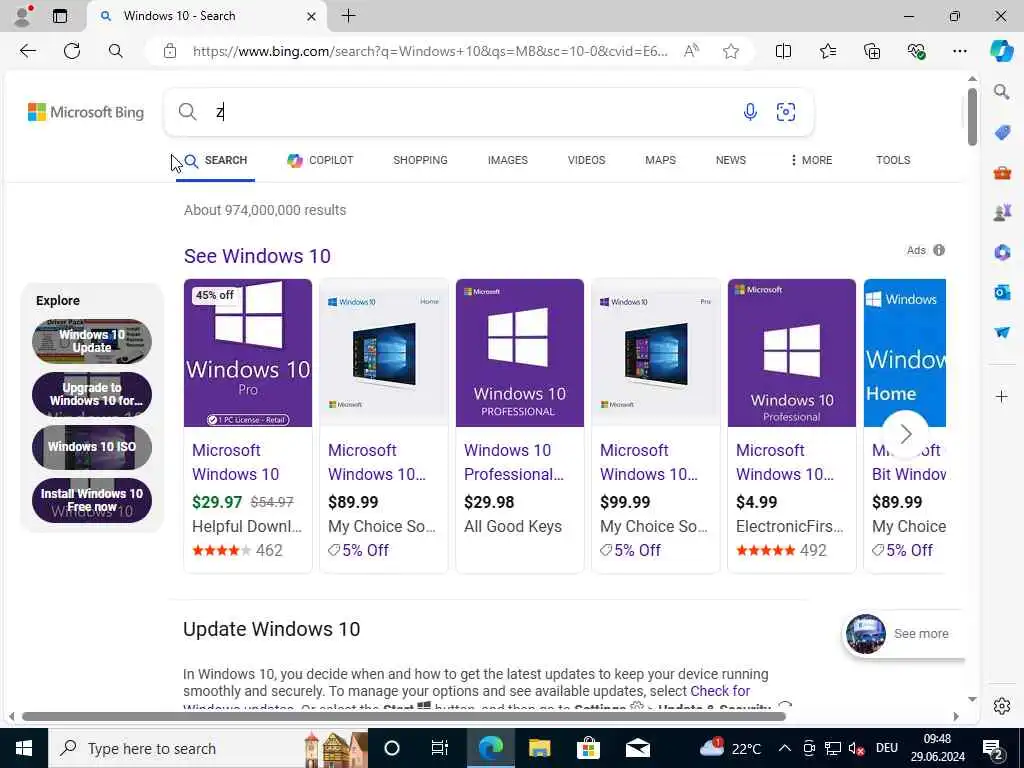Switch to the News tab
Screen dimensions: 1024x768
[730, 160]
